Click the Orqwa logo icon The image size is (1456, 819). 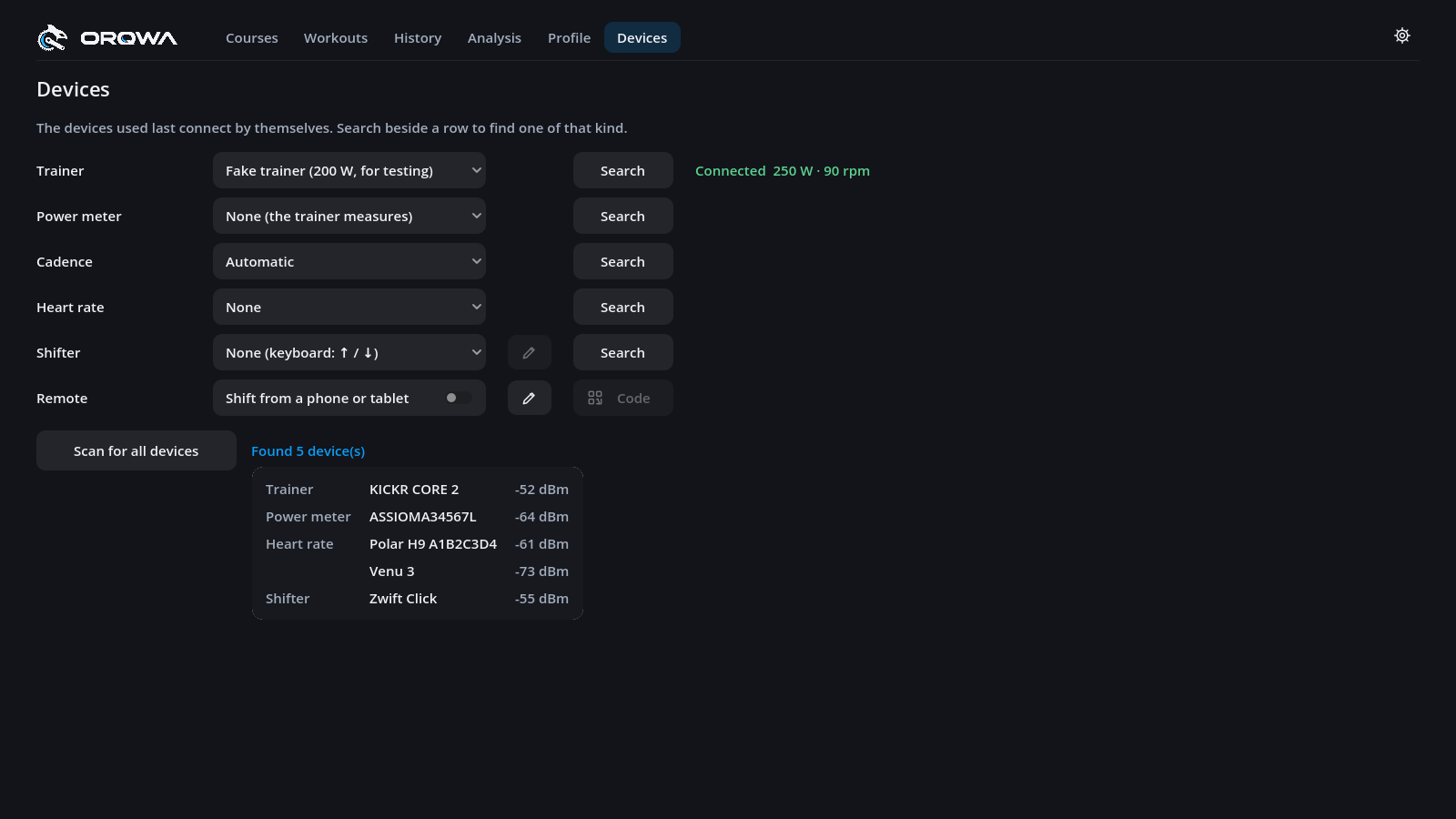52,37
